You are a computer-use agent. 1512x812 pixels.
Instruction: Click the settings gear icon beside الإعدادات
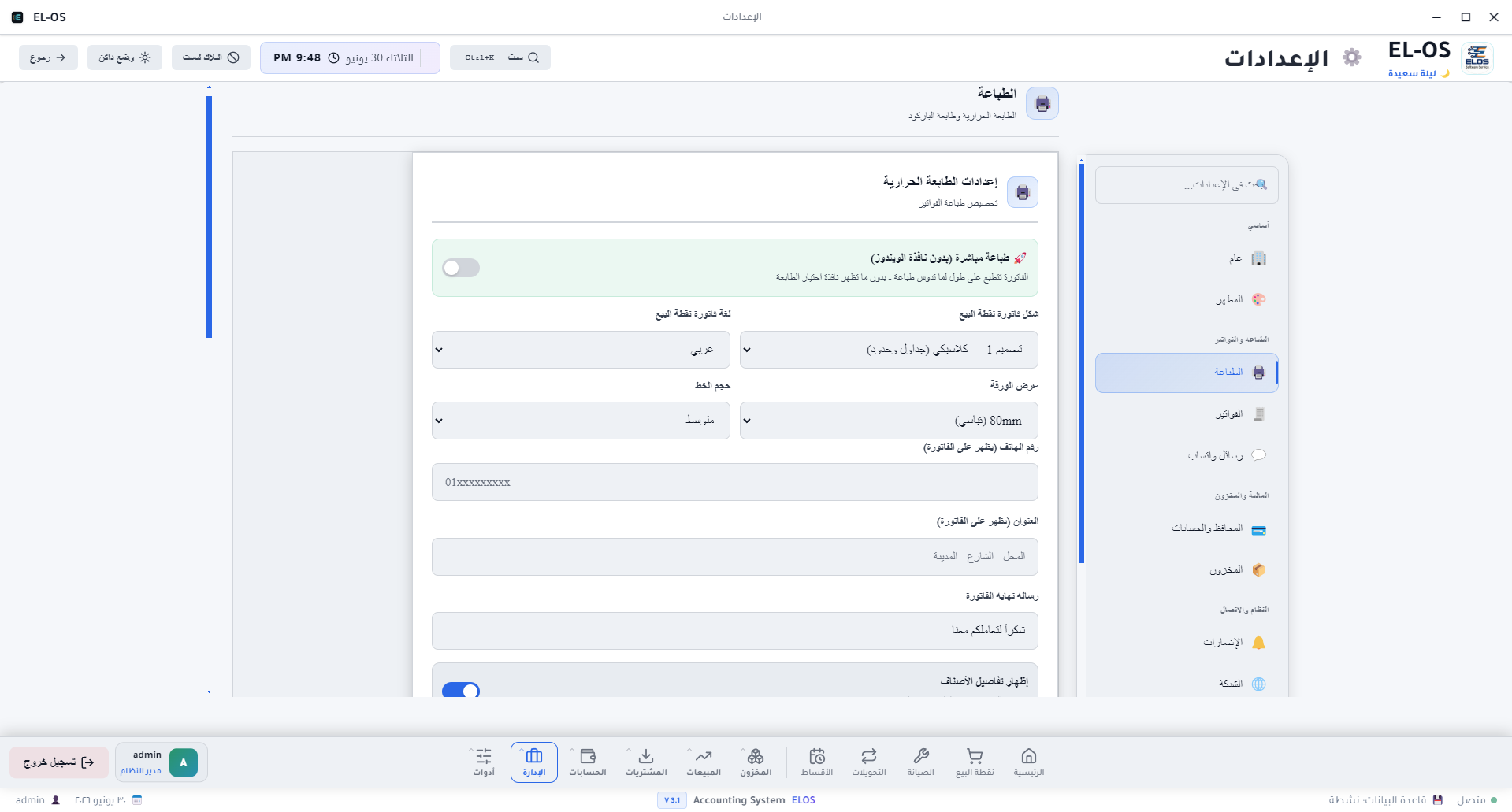[x=1352, y=57]
